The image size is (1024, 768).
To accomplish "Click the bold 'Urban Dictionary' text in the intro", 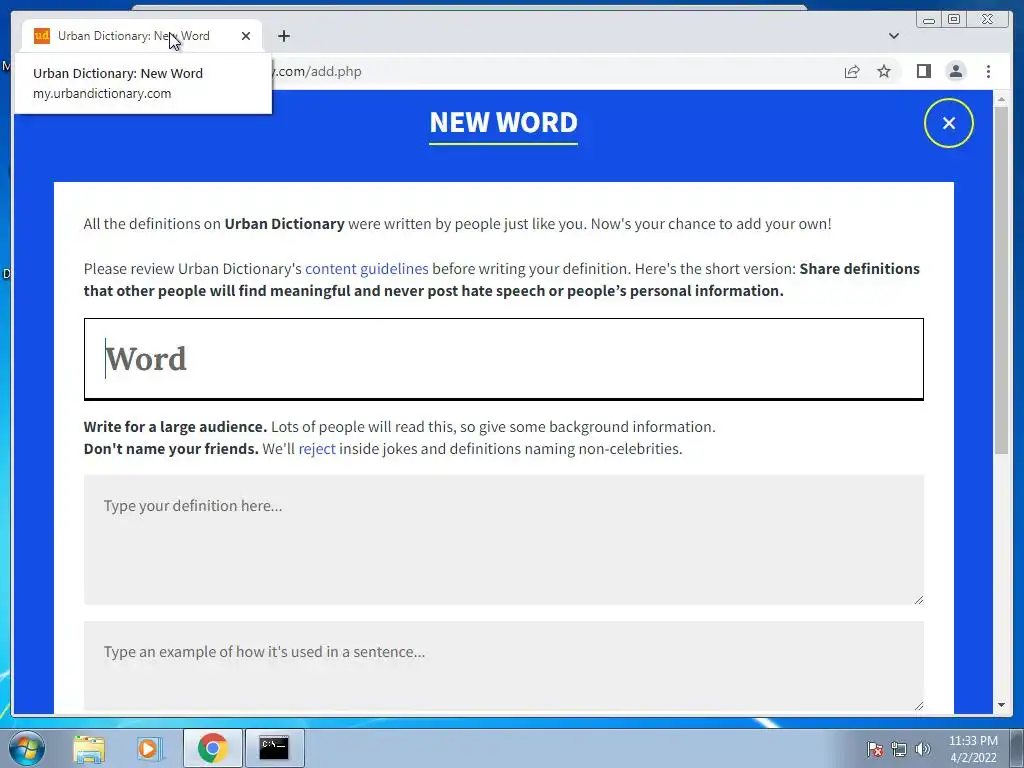I will pos(285,224).
